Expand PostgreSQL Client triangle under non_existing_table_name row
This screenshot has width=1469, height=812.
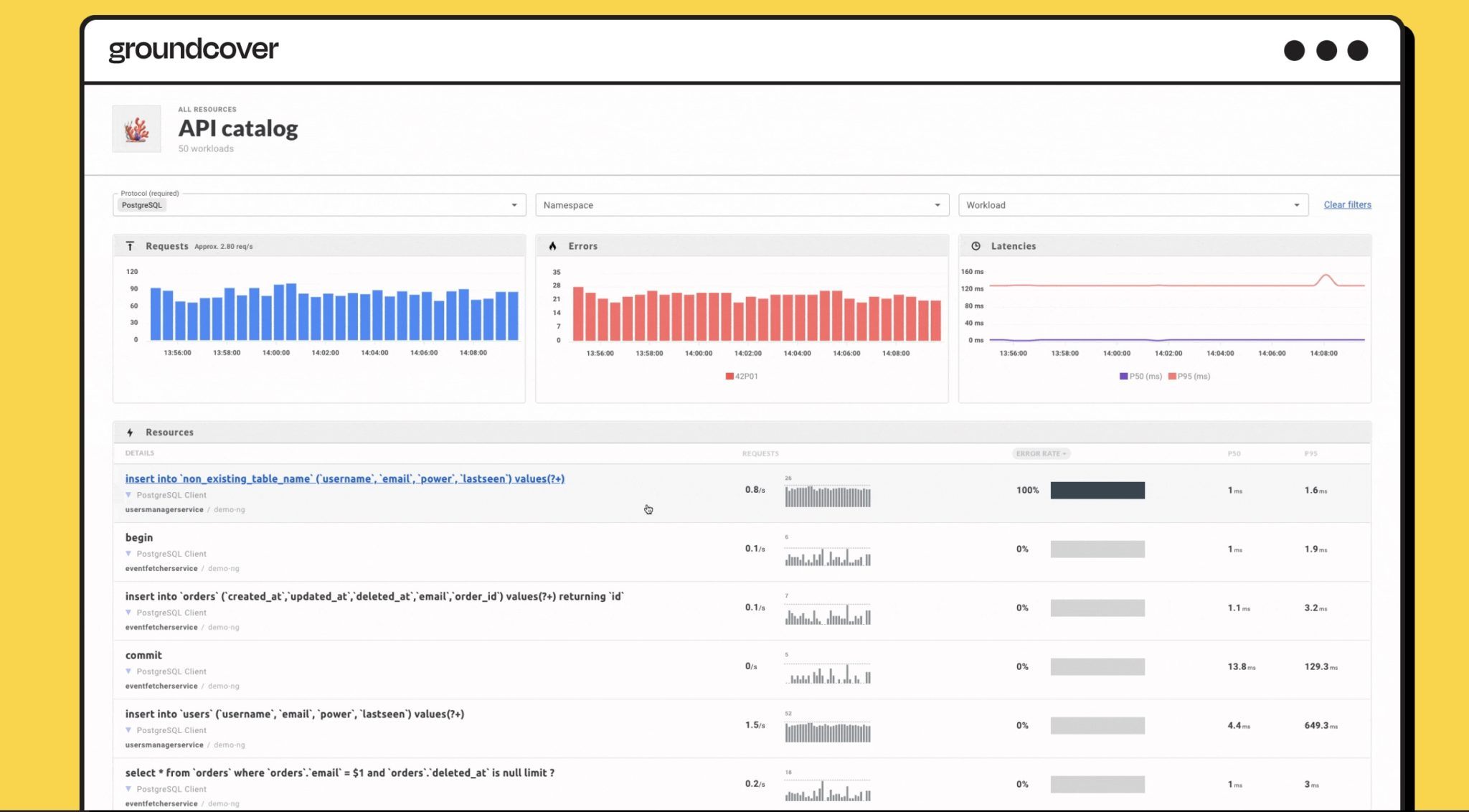(128, 495)
